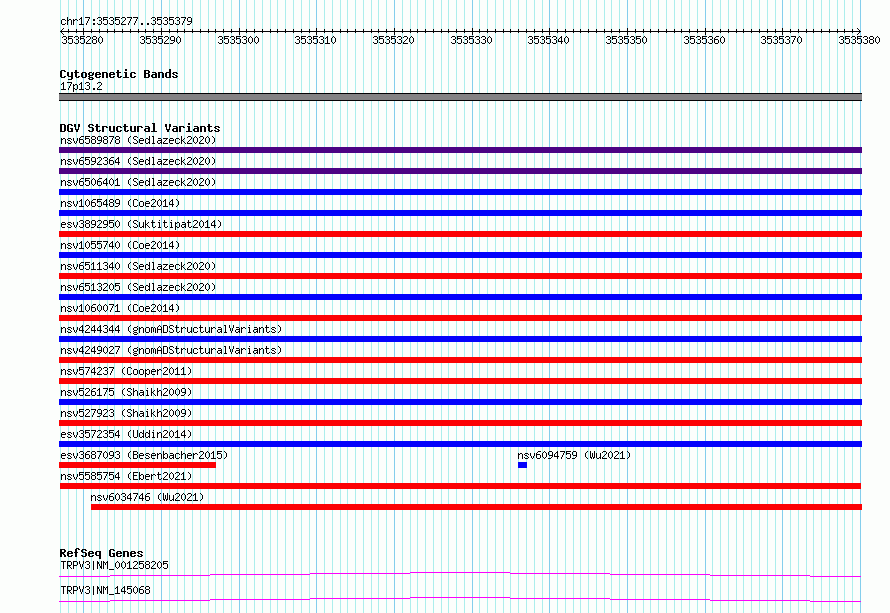Click ruler position 3535300
Viewport: 890px width, 613px height.
click(238, 40)
